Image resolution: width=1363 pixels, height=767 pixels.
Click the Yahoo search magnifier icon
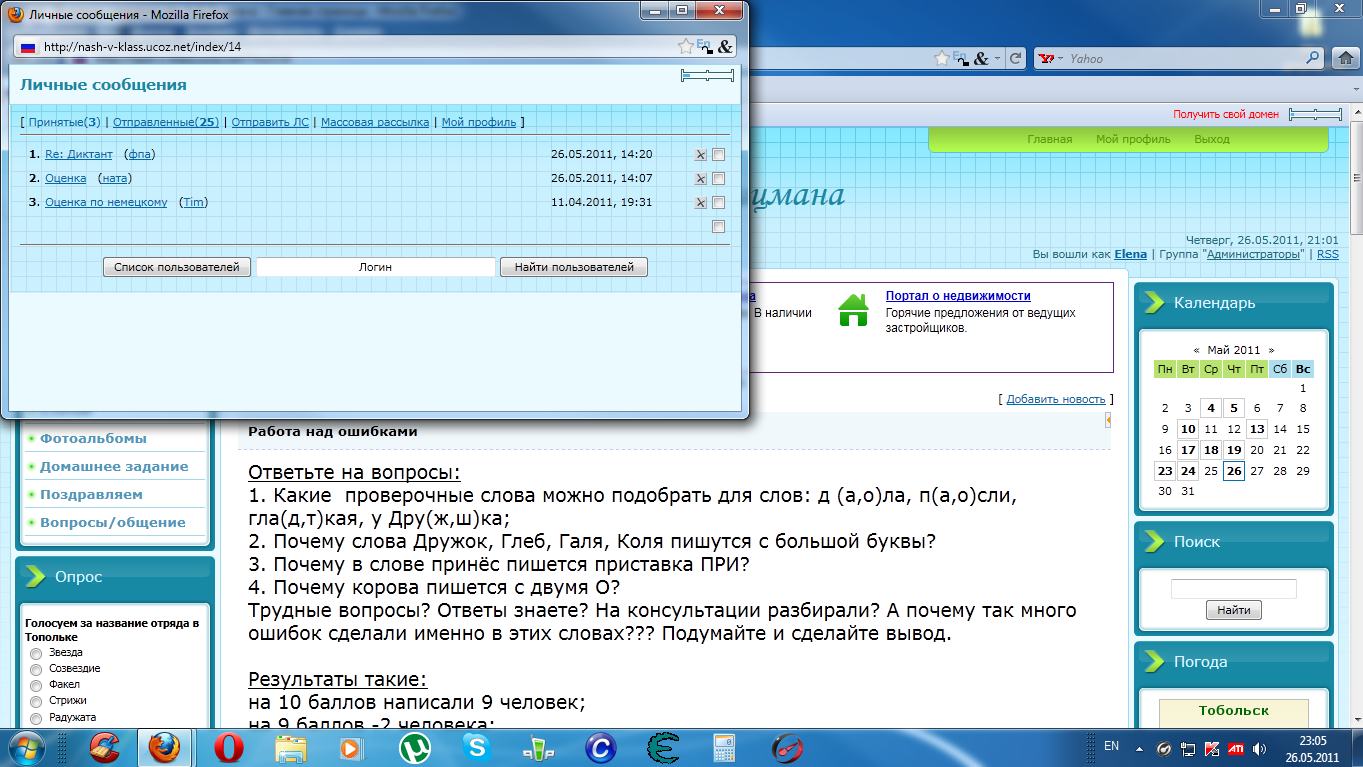pyautogui.click(x=1314, y=58)
